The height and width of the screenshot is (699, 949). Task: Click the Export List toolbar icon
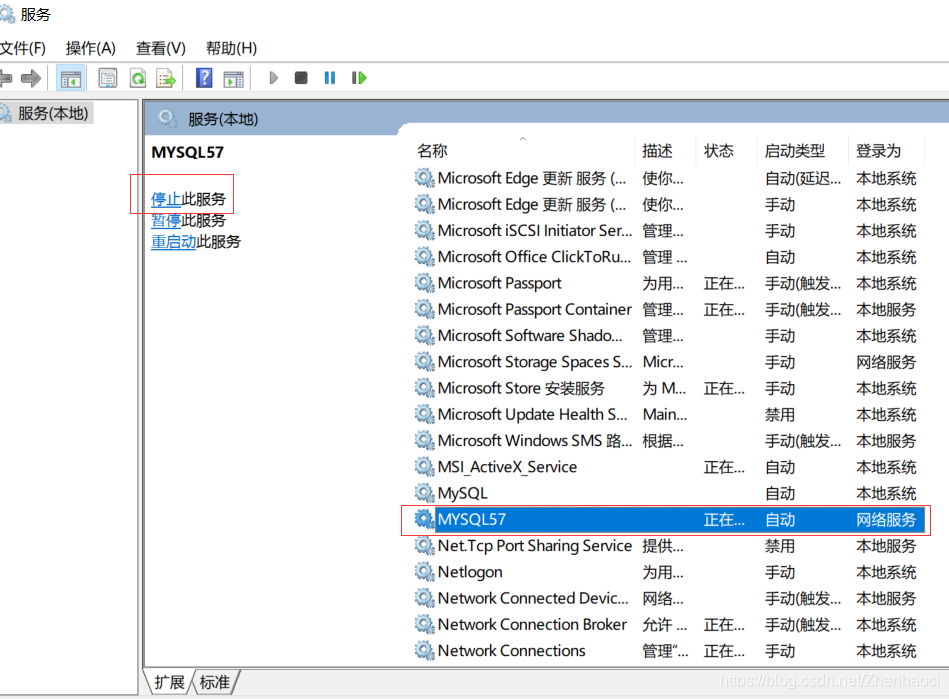point(166,77)
